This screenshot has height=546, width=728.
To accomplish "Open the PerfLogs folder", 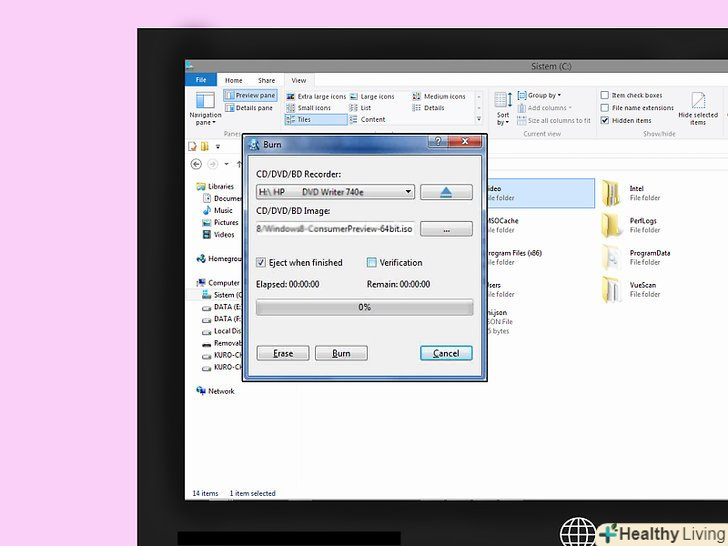I will pyautogui.click(x=630, y=225).
